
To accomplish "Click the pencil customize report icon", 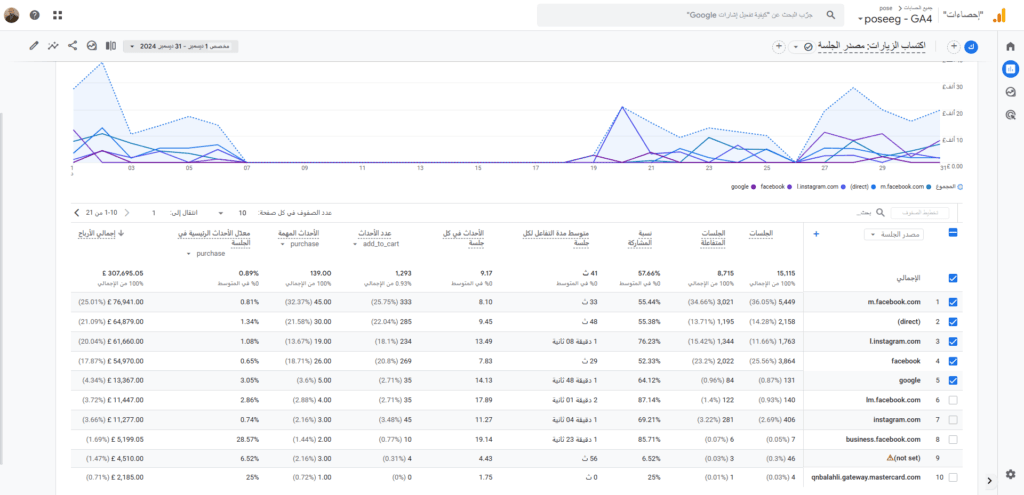I will click(34, 46).
